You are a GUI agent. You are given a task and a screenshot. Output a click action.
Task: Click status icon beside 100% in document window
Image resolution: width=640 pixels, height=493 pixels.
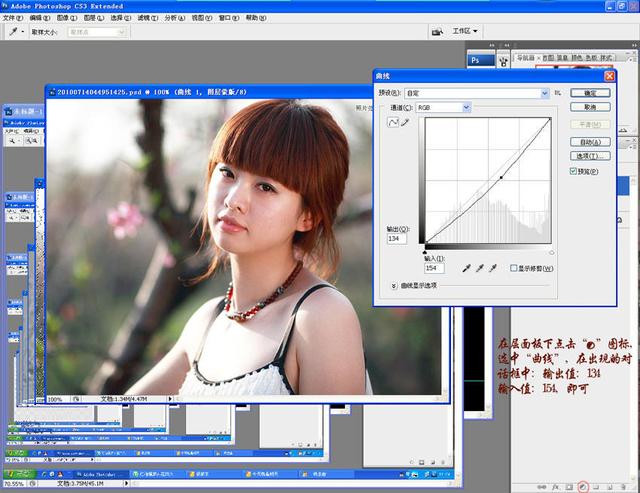[76, 399]
